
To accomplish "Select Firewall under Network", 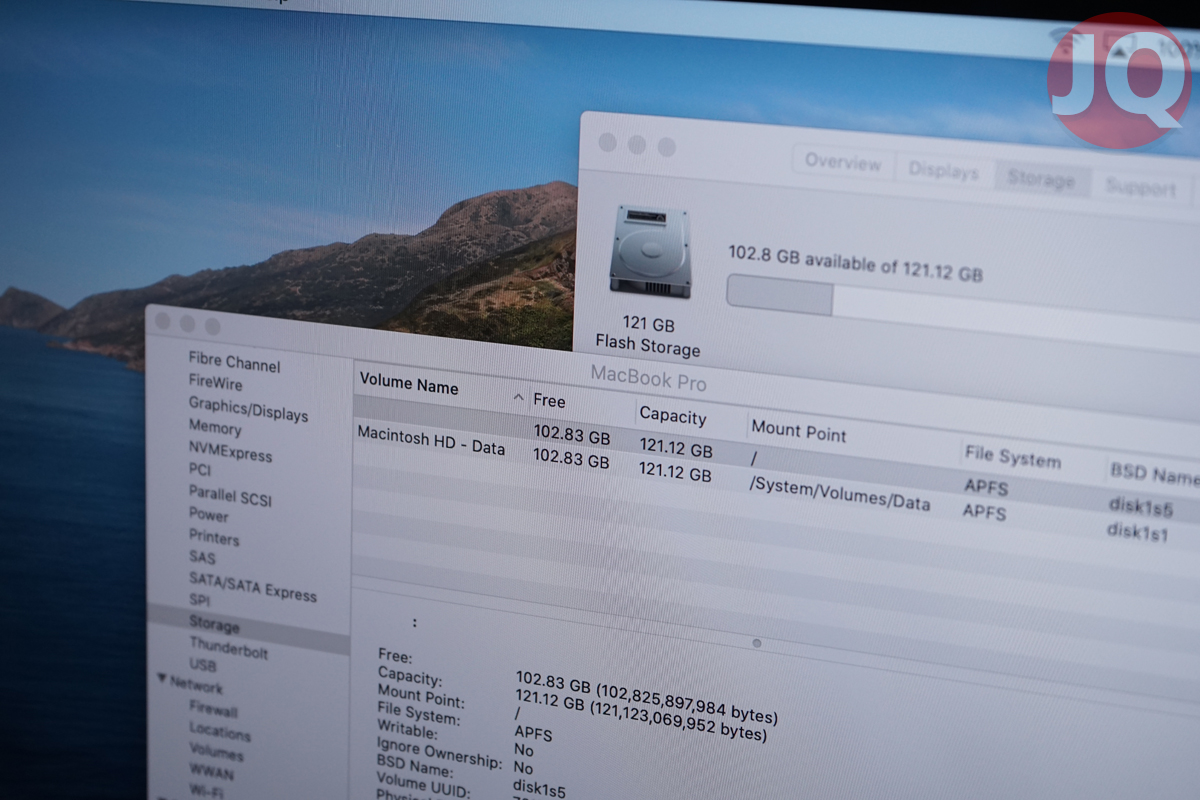I will (213, 709).
